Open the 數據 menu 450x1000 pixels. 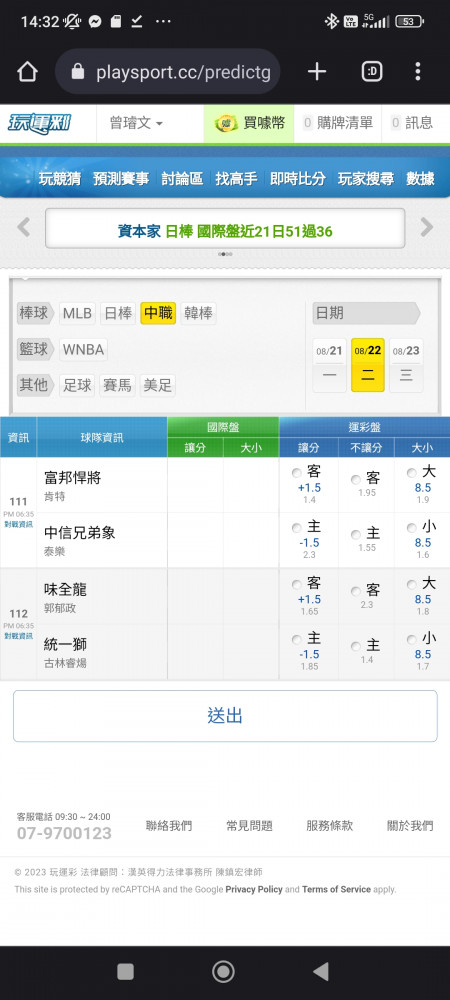coord(421,179)
